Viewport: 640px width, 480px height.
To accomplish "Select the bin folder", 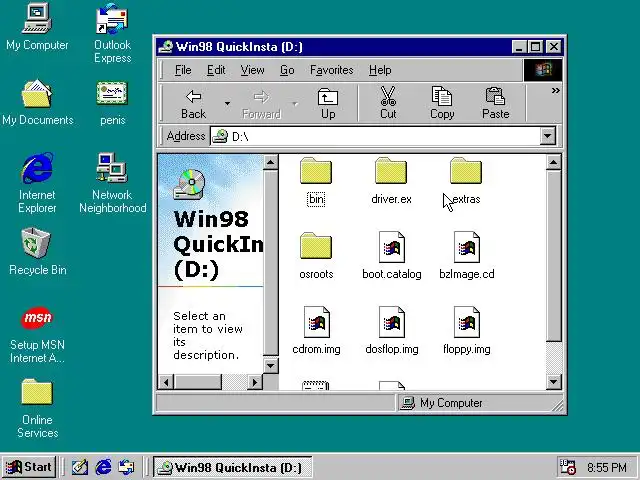I will pos(316,182).
